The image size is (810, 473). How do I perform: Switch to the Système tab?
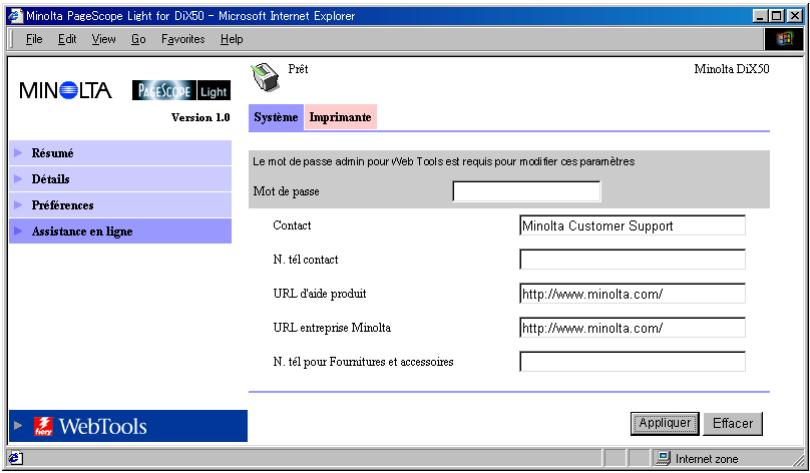[x=276, y=117]
